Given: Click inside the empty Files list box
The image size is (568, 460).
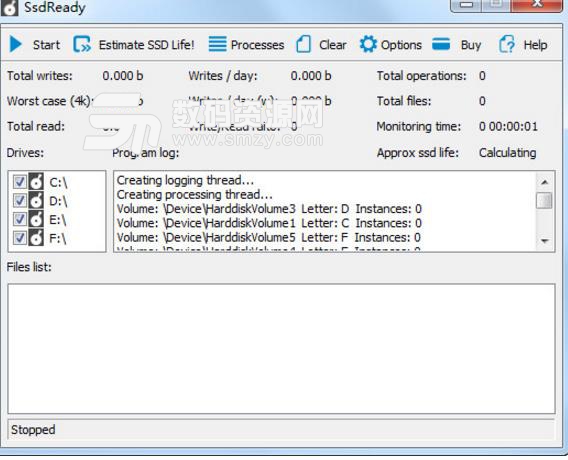Looking at the screenshot, I should click(281, 348).
